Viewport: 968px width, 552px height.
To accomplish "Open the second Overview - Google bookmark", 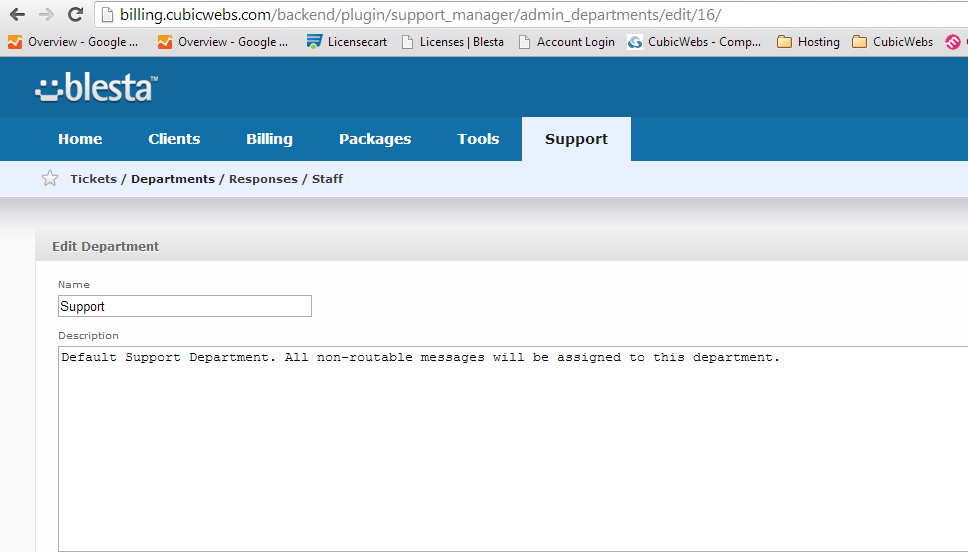I will coord(223,42).
